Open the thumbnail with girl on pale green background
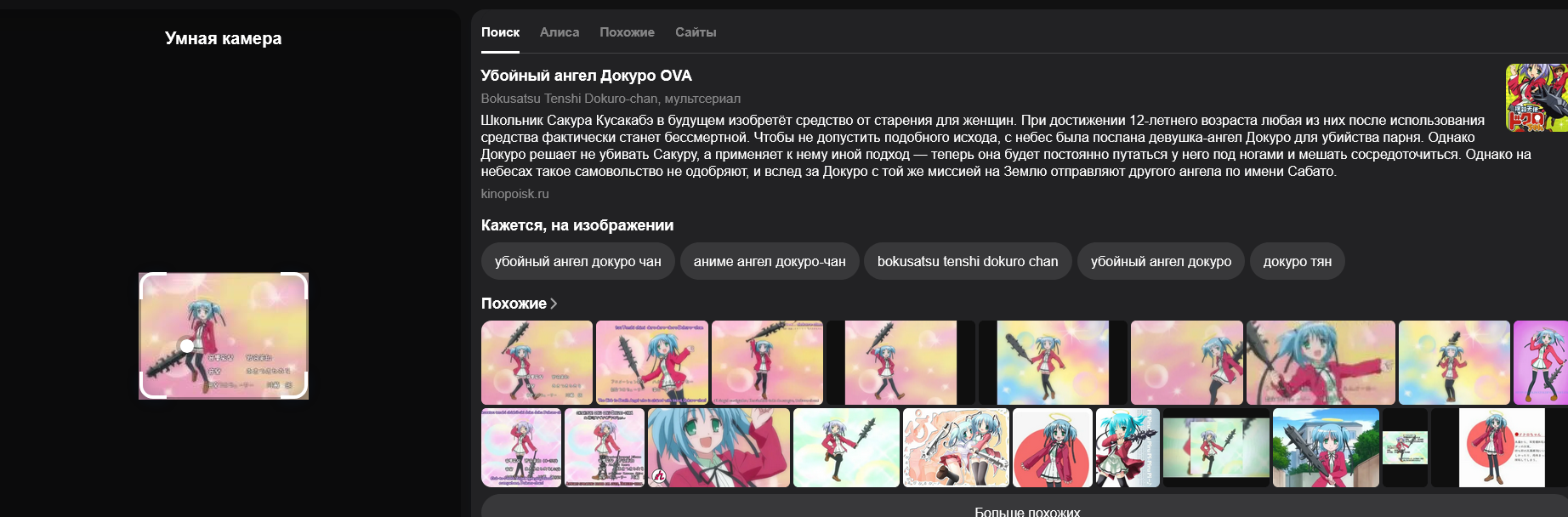 point(846,447)
